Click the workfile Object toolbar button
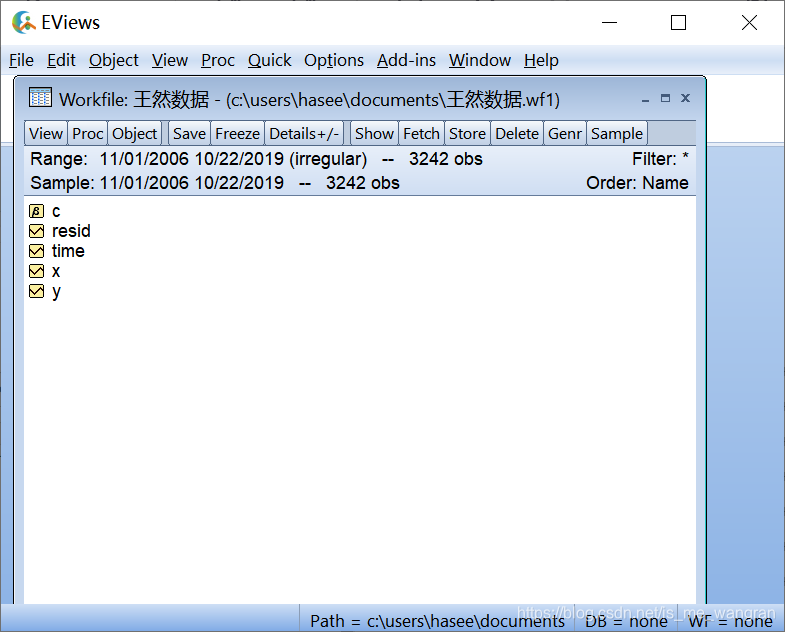 click(x=134, y=133)
